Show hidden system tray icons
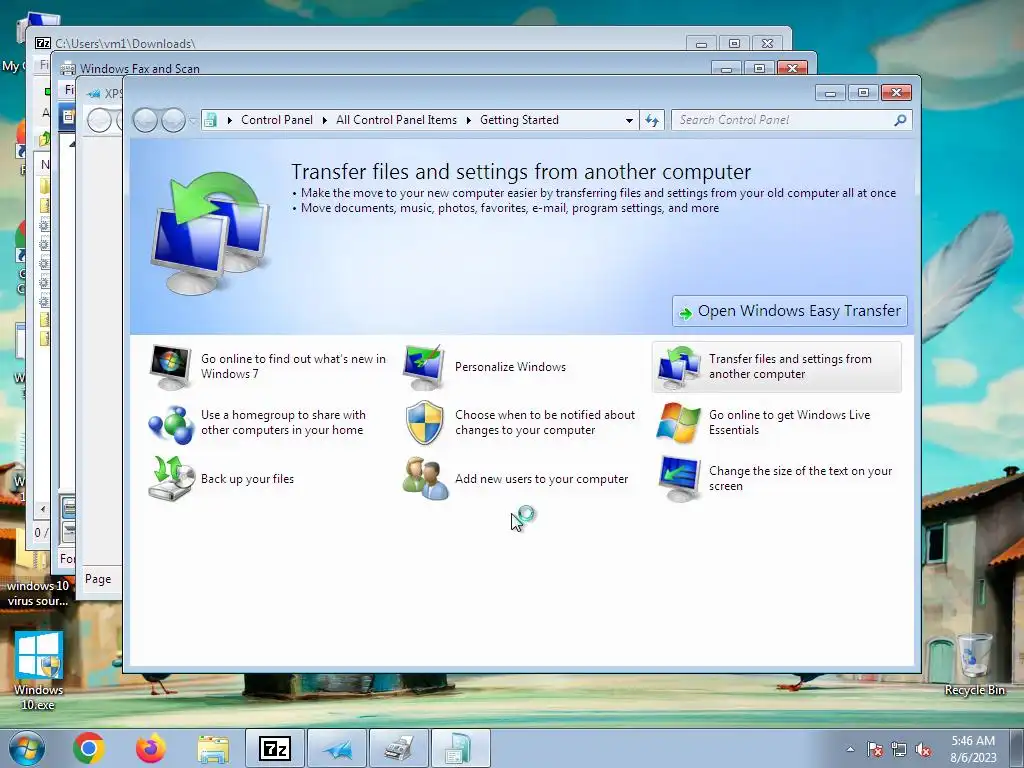Image resolution: width=1024 pixels, height=768 pixels. 850,748
